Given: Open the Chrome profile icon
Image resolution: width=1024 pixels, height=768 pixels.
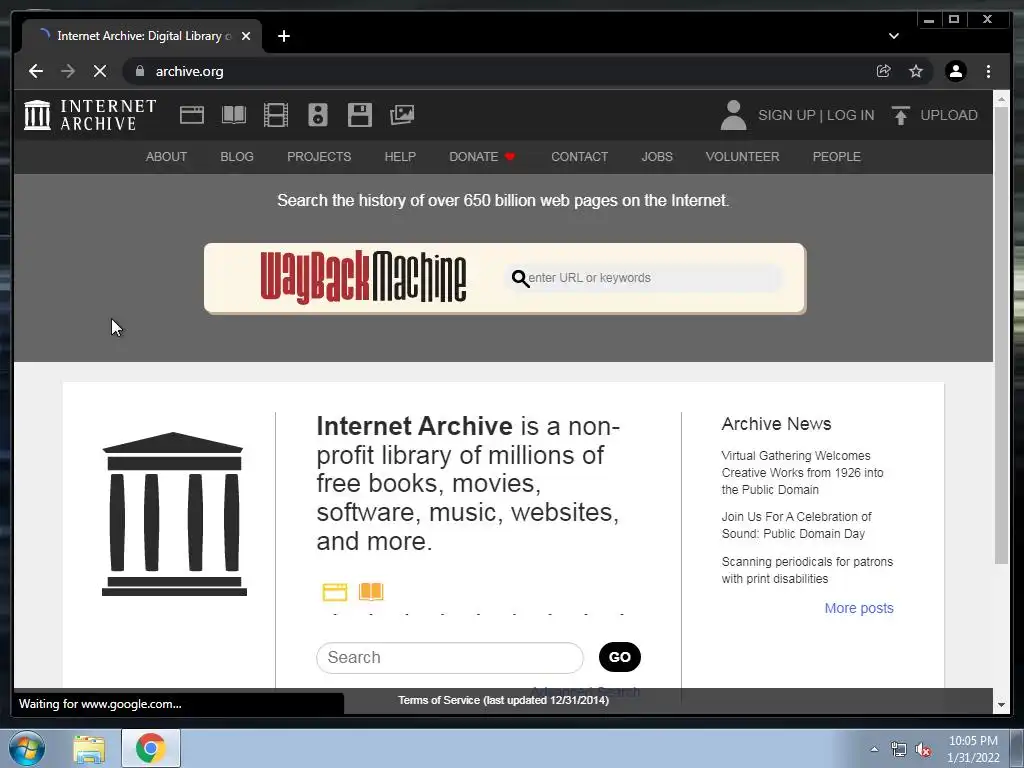Looking at the screenshot, I should 955,71.
